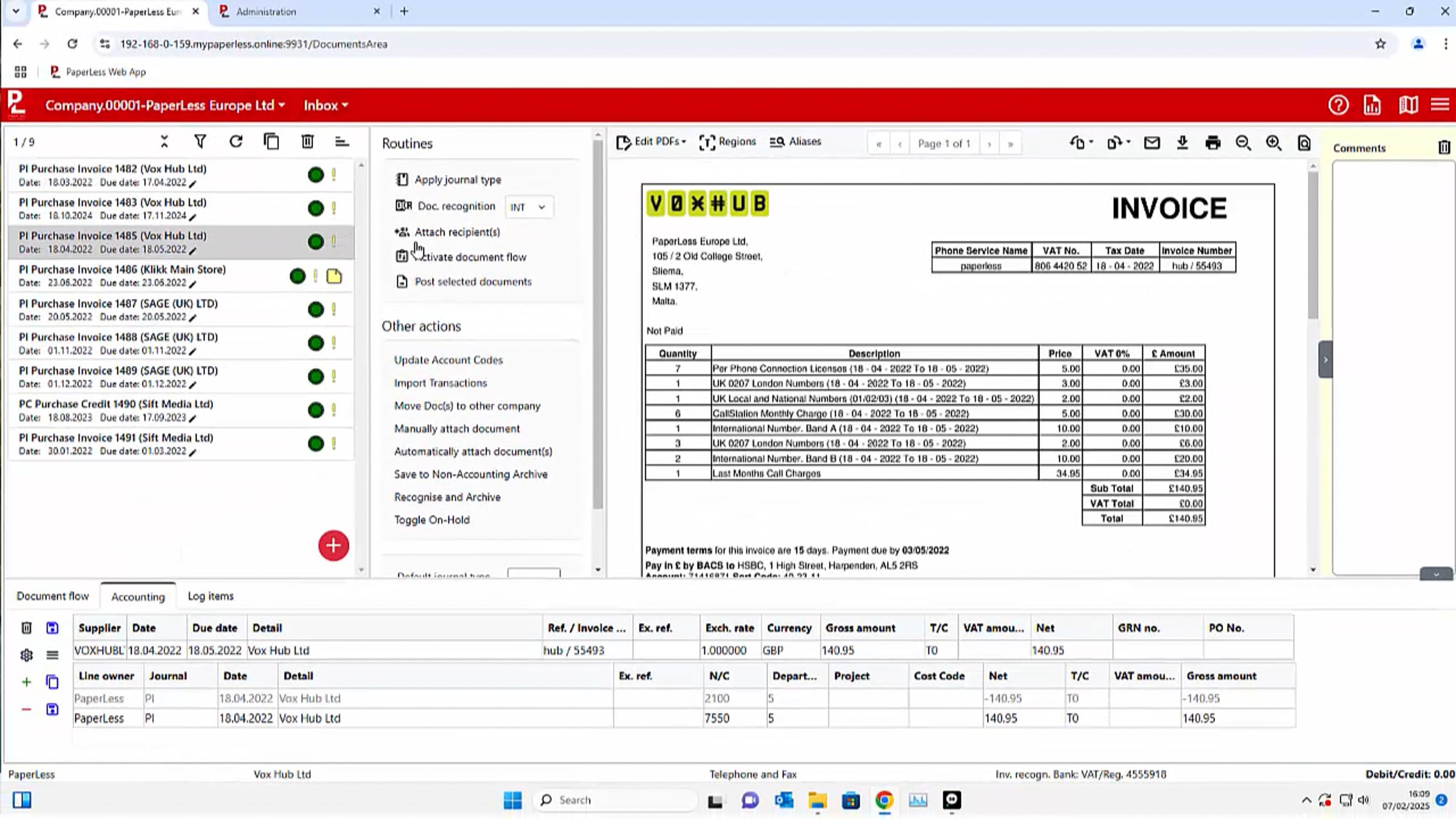The image size is (1456, 819).
Task: Click the red plus add-document button
Action: pyautogui.click(x=333, y=545)
